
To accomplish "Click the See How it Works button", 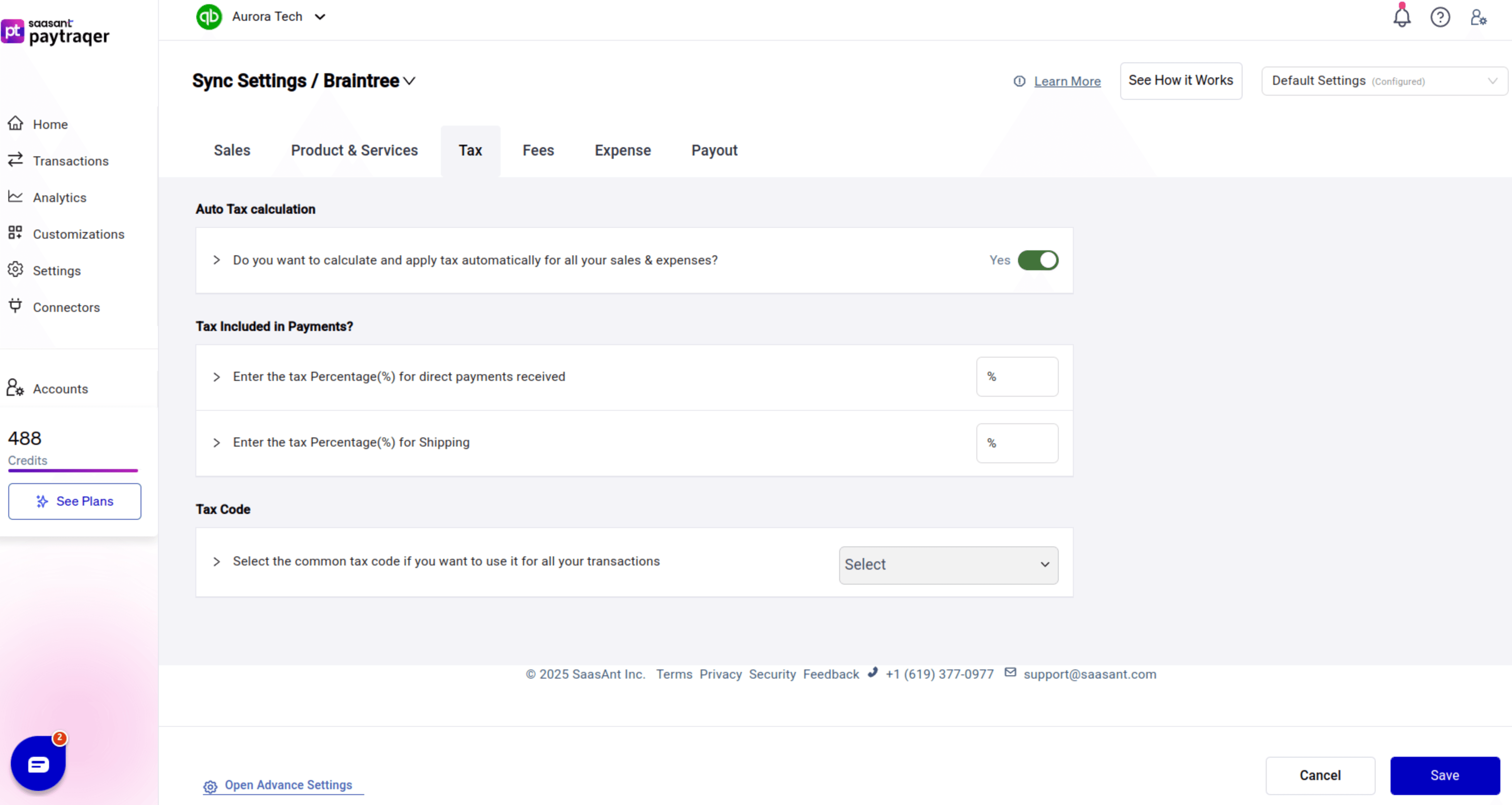I will (x=1181, y=80).
